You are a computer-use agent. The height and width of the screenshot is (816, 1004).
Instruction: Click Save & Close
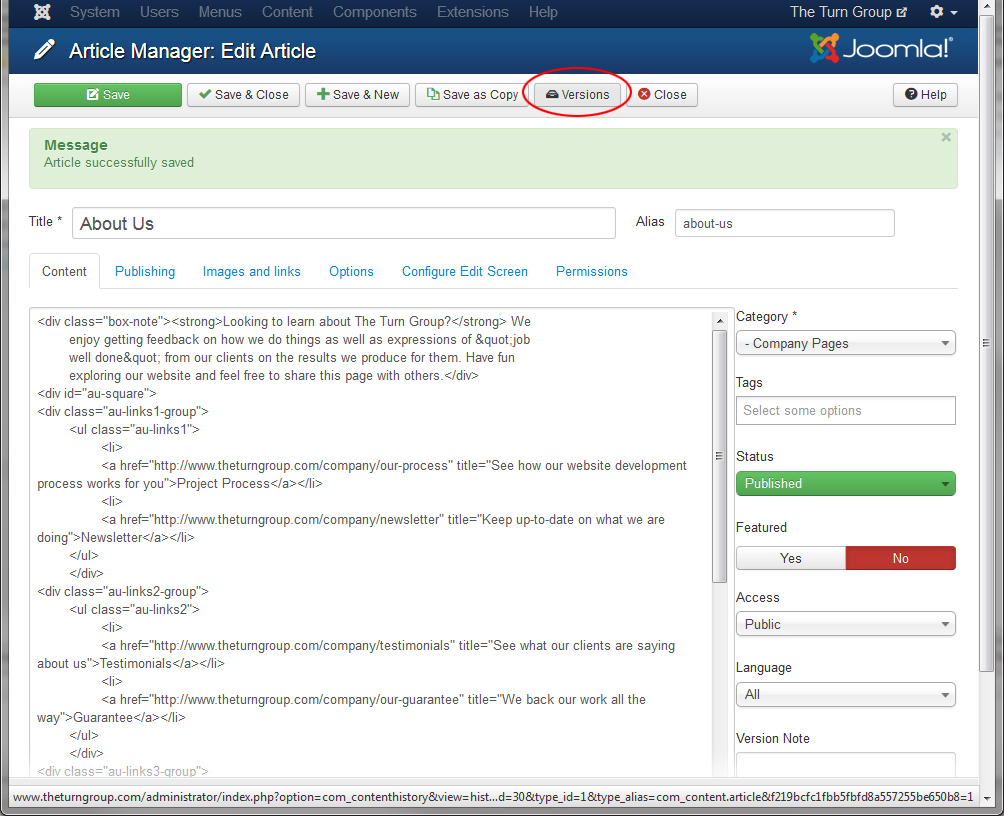(x=243, y=95)
